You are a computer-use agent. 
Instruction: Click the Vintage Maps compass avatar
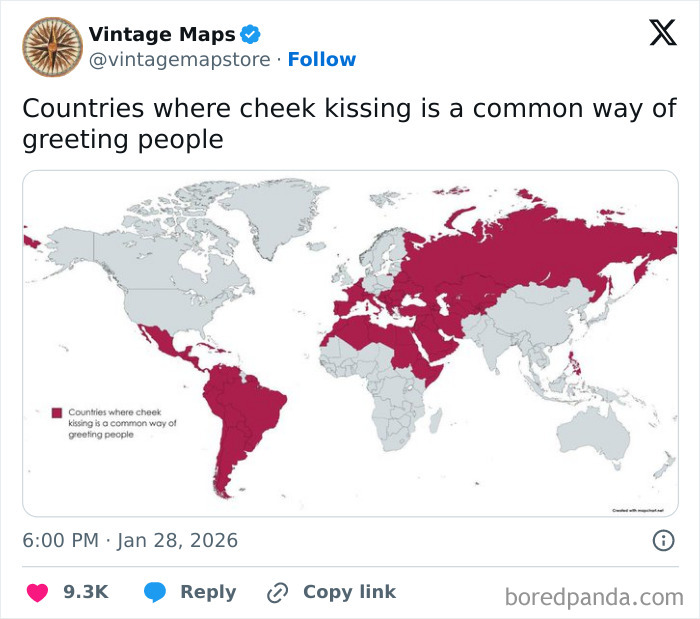pyautogui.click(x=51, y=46)
